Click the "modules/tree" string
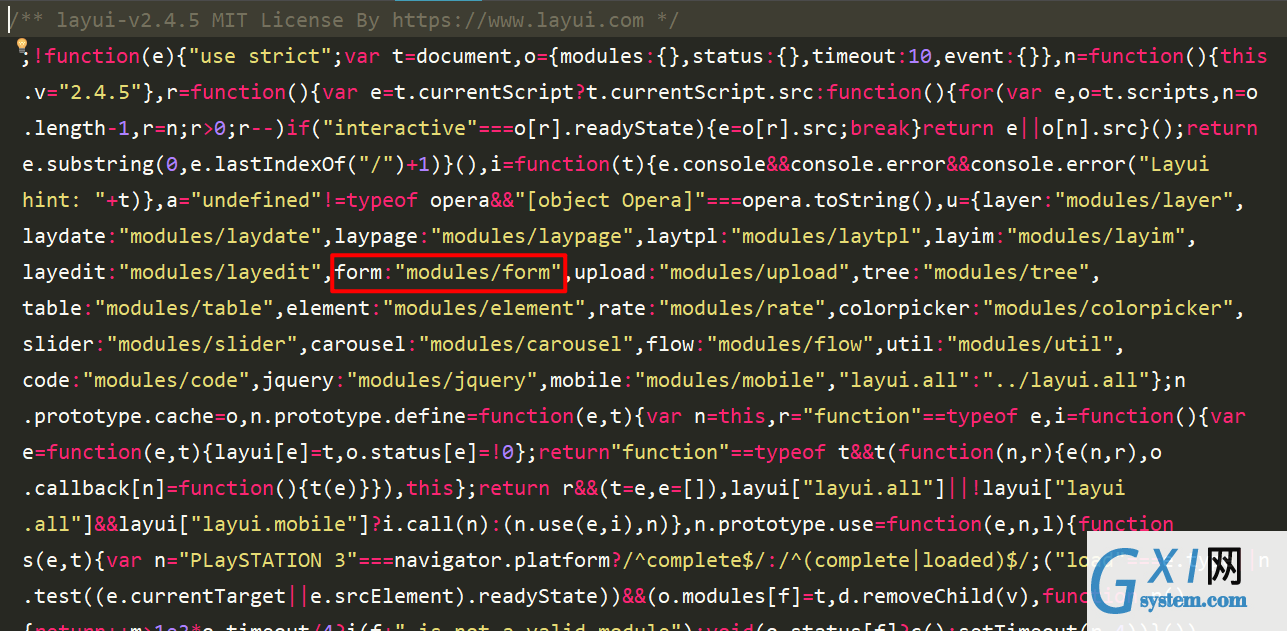1287x631 pixels. click(1005, 272)
